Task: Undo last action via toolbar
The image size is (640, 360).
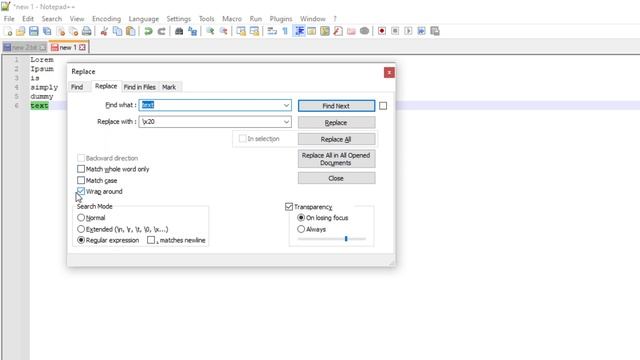Action: tap(148, 31)
